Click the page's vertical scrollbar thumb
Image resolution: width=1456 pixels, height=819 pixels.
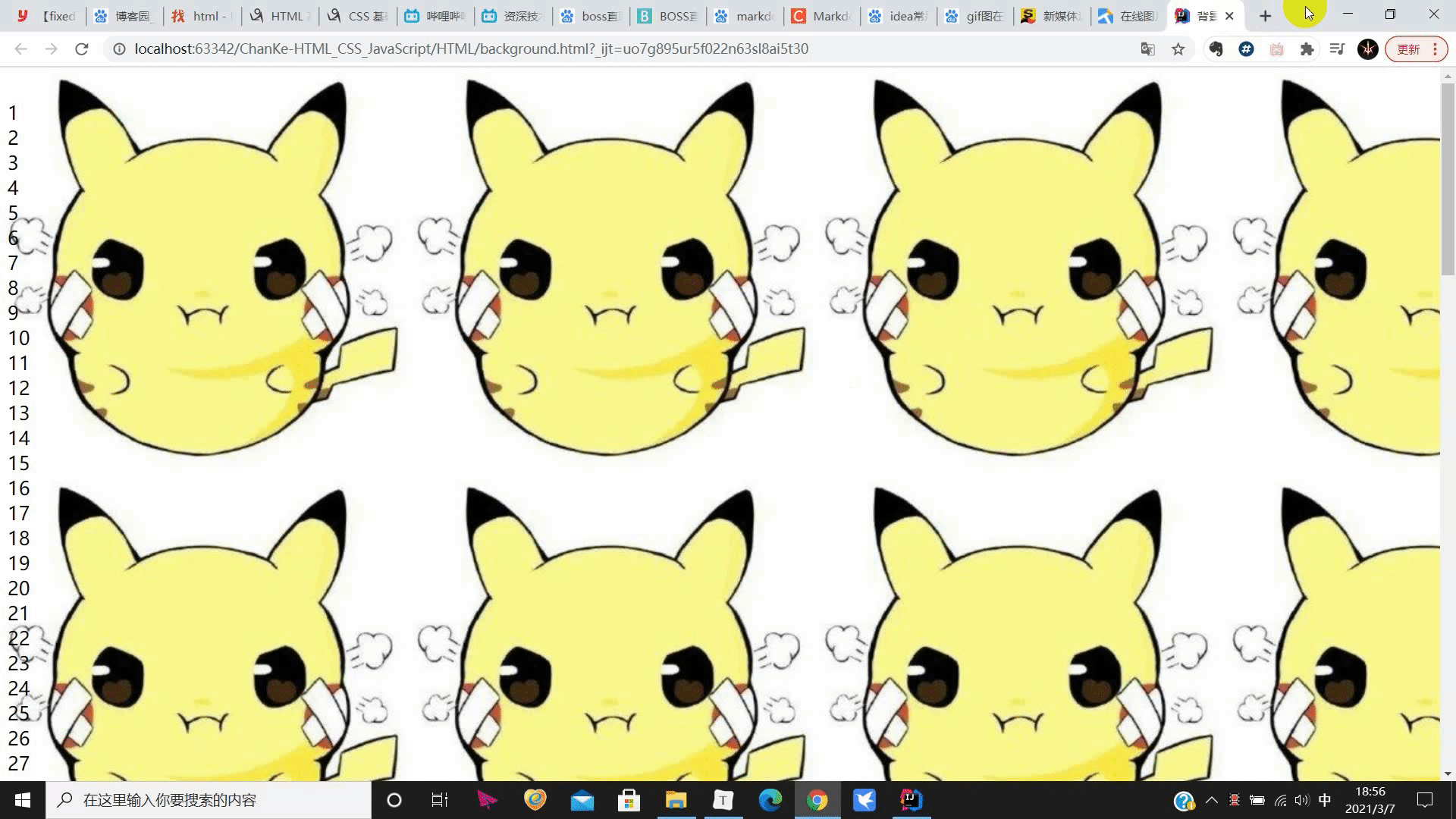point(1448,178)
